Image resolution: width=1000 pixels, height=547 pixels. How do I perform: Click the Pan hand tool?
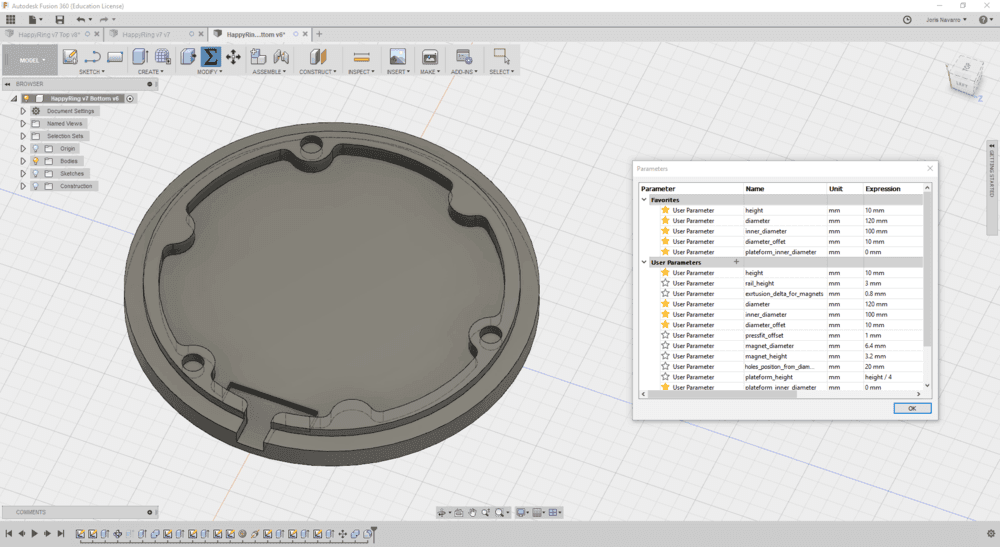472,513
